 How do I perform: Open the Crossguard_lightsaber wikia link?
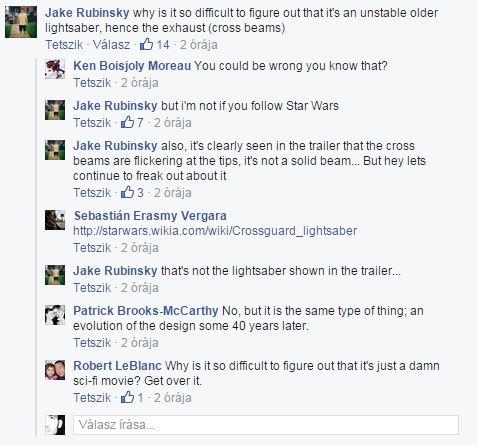click(215, 231)
